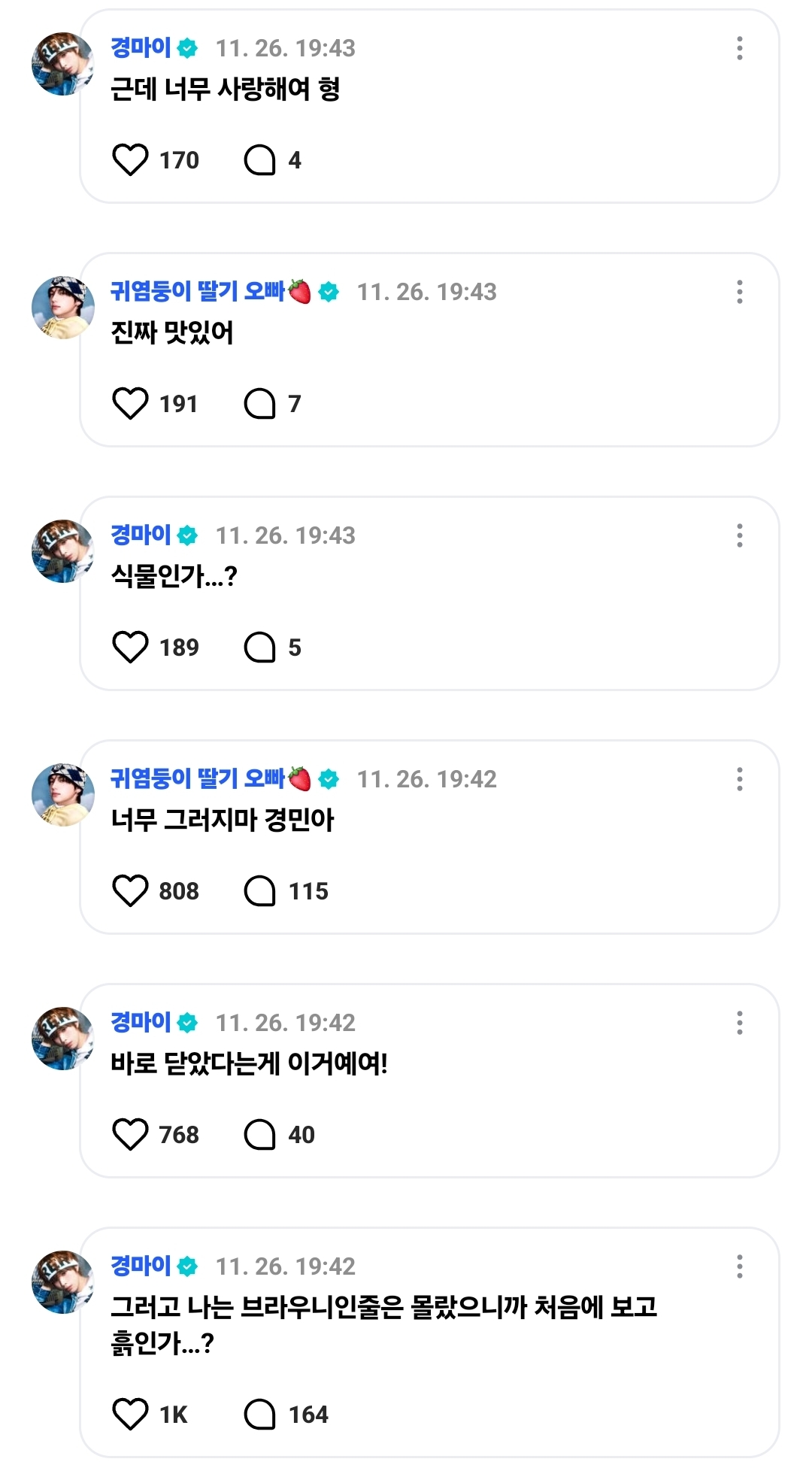Image resolution: width=812 pixels, height=1474 pixels.
Task: Open comments on post with 4 replies
Action: pyautogui.click(x=260, y=160)
